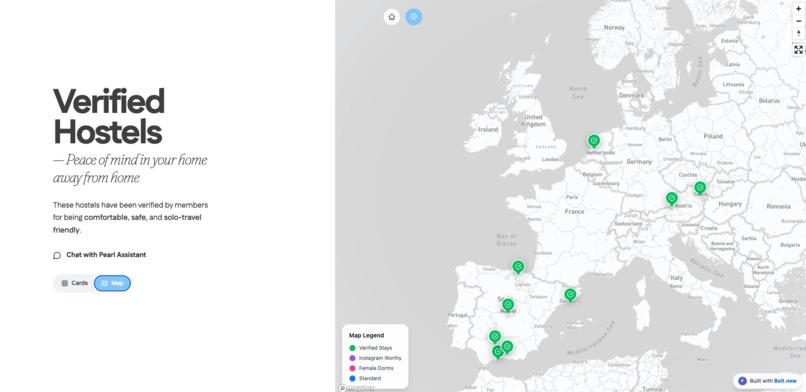Viewport: 806px width, 392px height.
Task: Click the Greece map label
Action: pos(788,301)
